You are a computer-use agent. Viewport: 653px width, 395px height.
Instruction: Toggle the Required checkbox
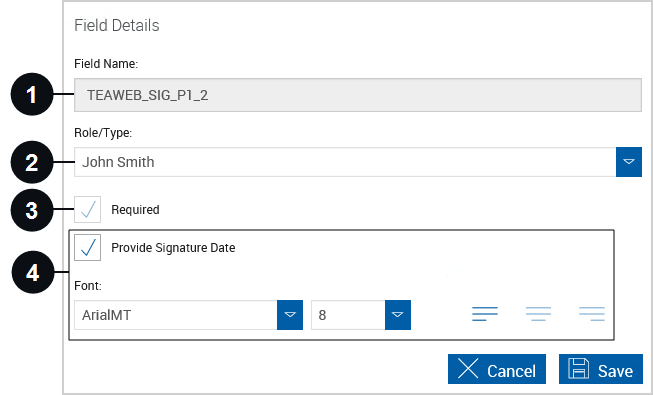(87, 209)
